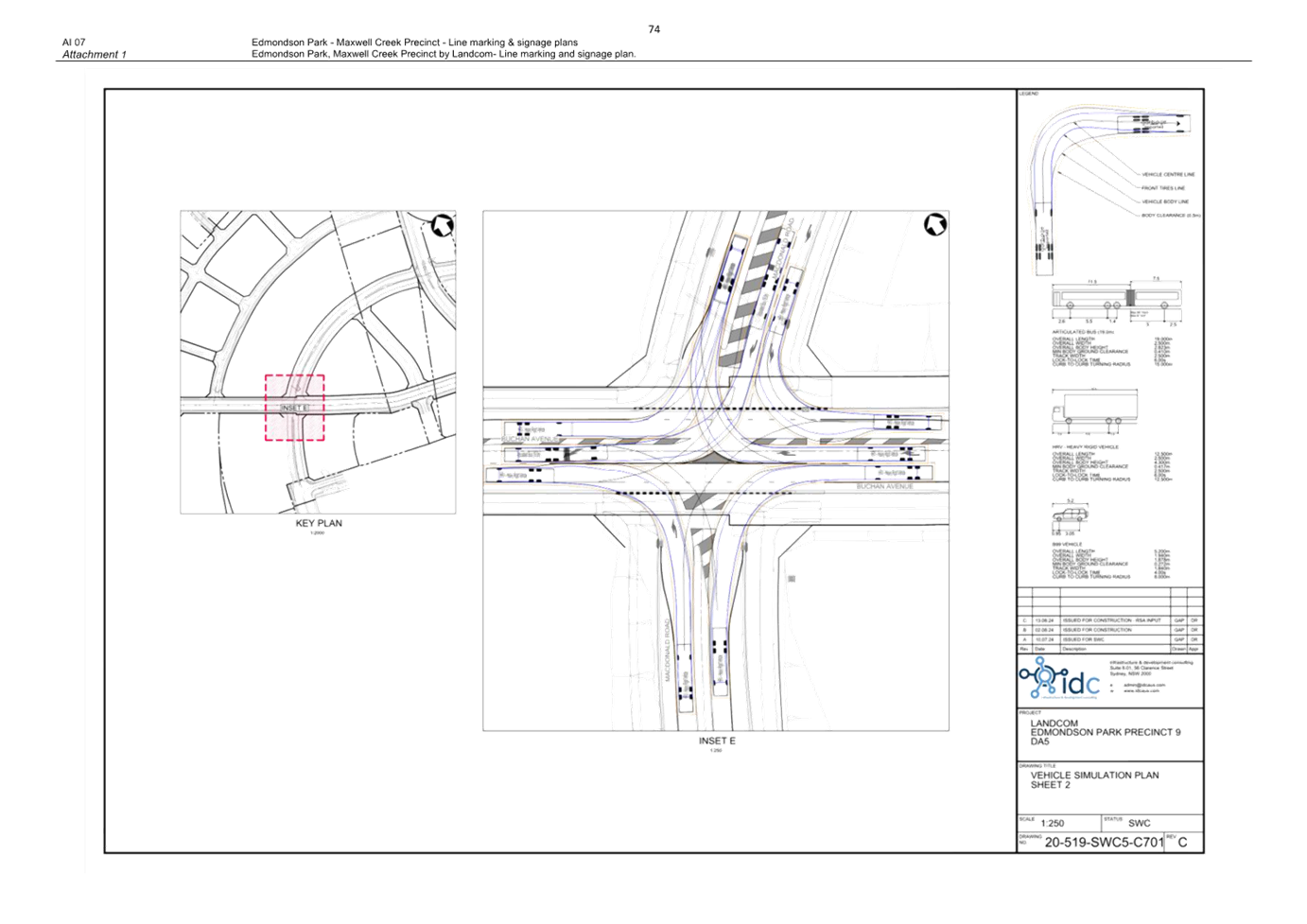Click the 'BUCHAN AVENUE' label on the west side
The height and width of the screenshot is (924, 1307).
530,439
